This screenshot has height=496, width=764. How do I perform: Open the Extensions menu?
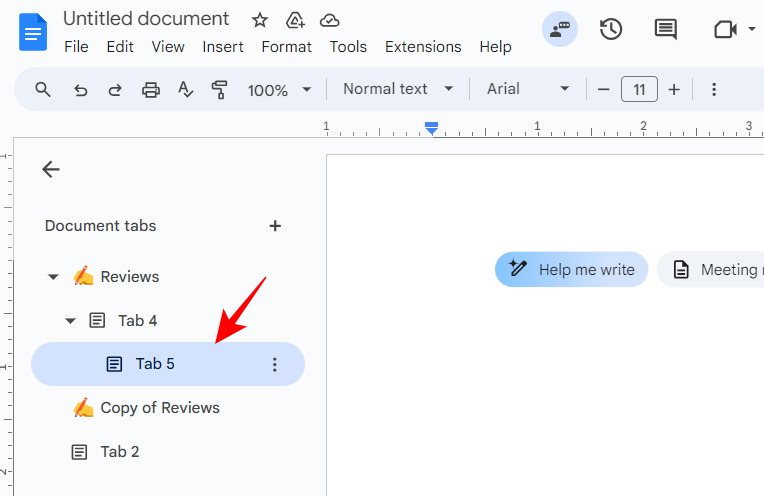(423, 47)
